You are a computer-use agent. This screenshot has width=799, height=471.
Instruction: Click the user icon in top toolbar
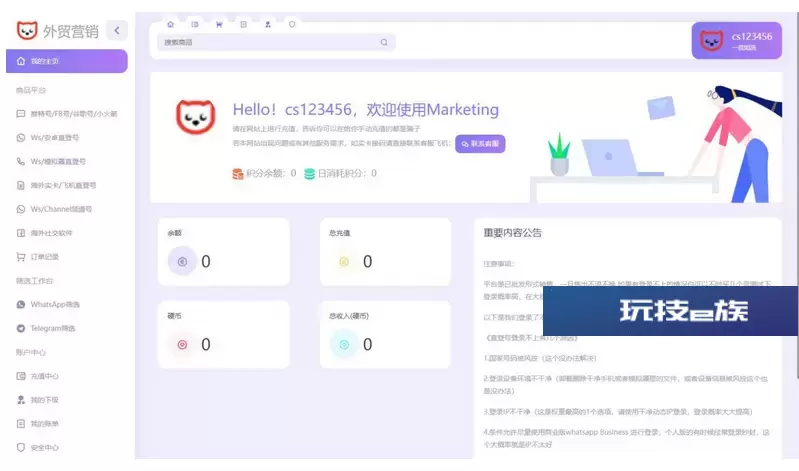268,24
